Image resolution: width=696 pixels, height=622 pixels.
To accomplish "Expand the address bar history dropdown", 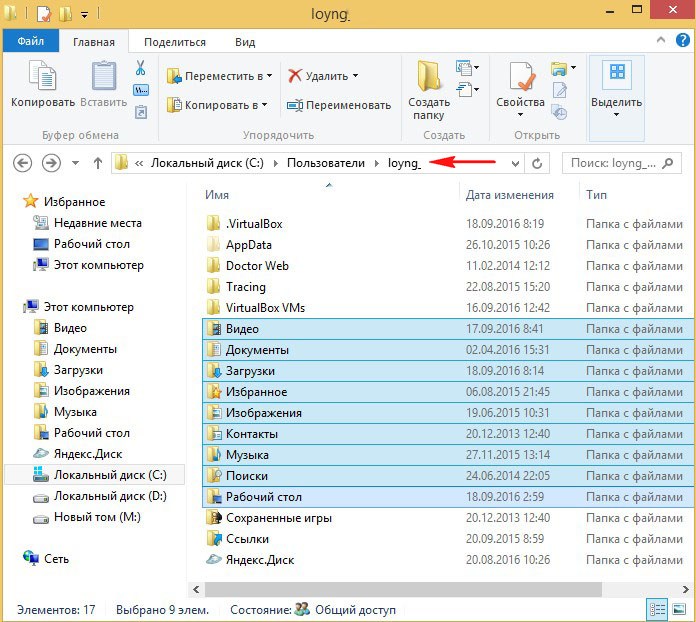I will 515,163.
